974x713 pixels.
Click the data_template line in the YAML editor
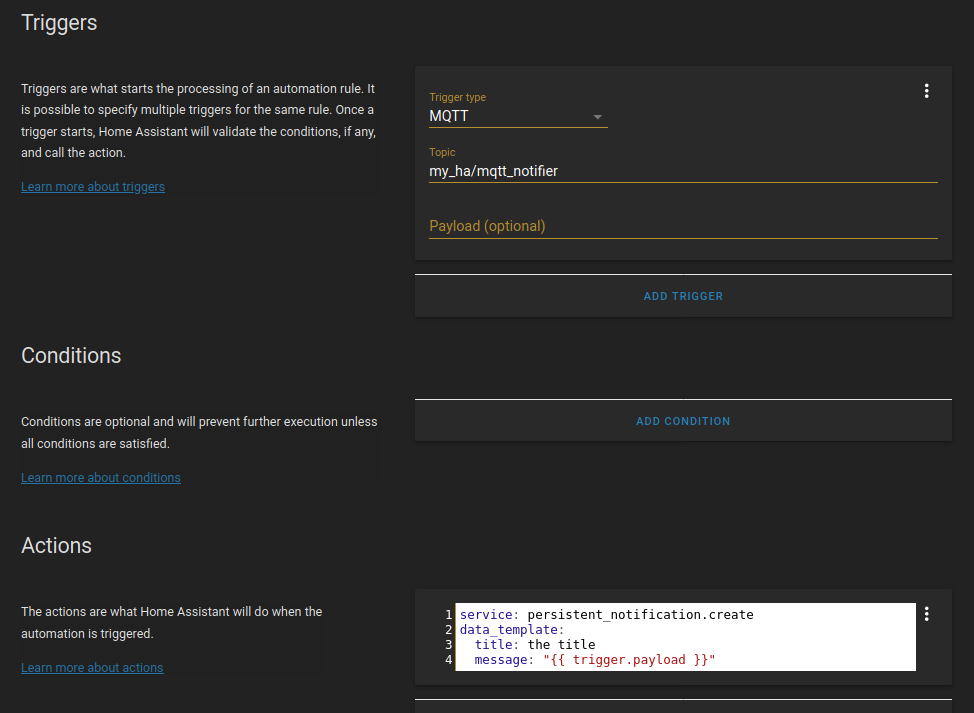tap(512, 630)
